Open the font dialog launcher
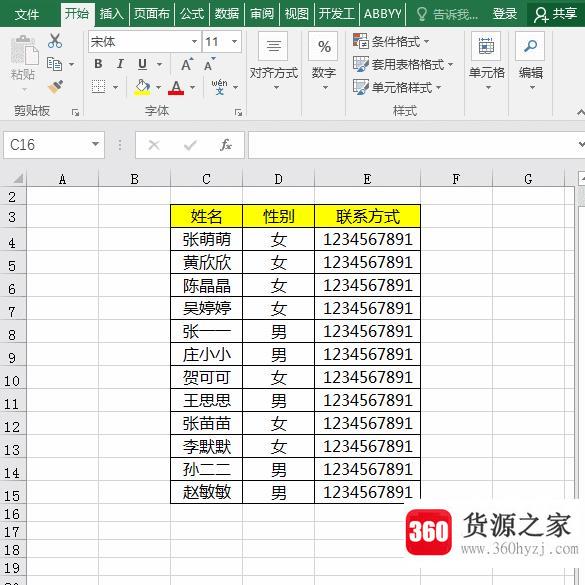 pos(238,112)
